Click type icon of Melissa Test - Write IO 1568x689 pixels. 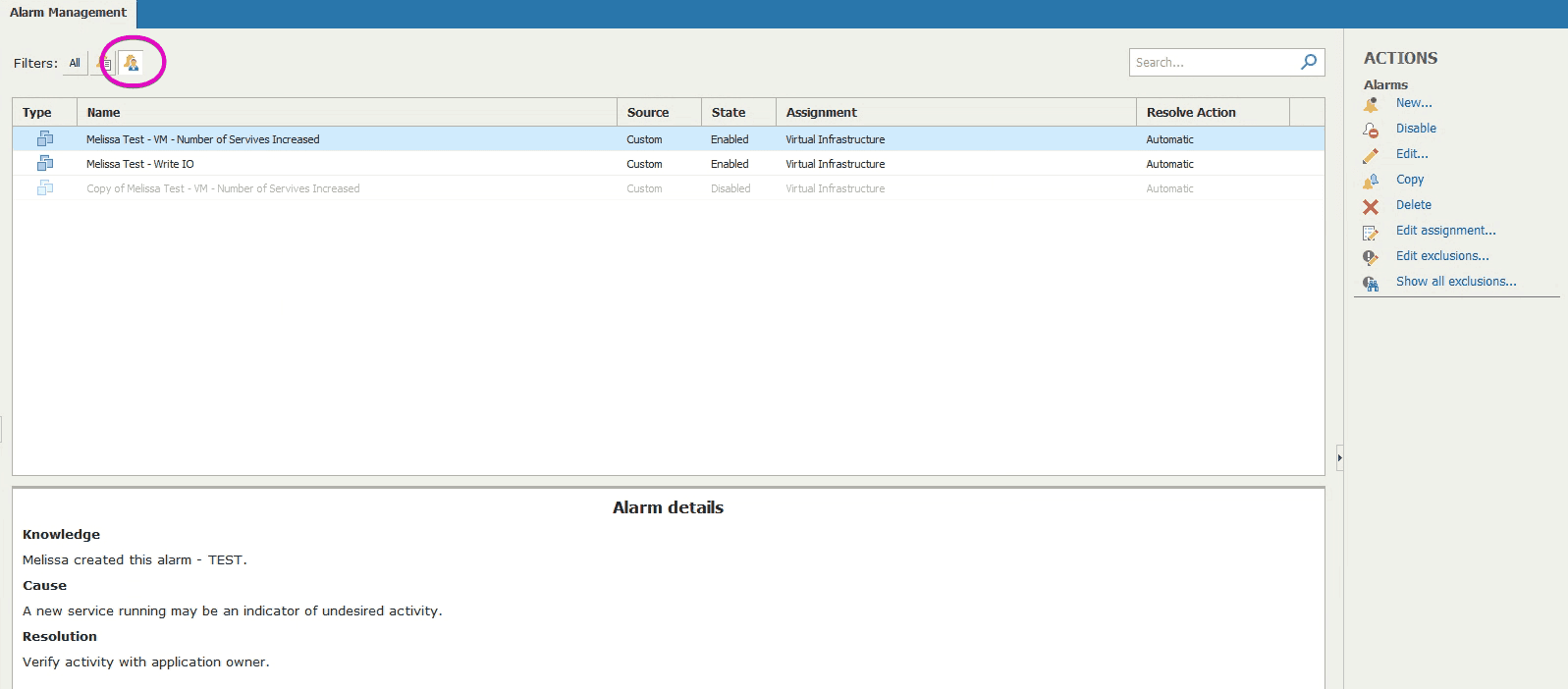tap(45, 164)
